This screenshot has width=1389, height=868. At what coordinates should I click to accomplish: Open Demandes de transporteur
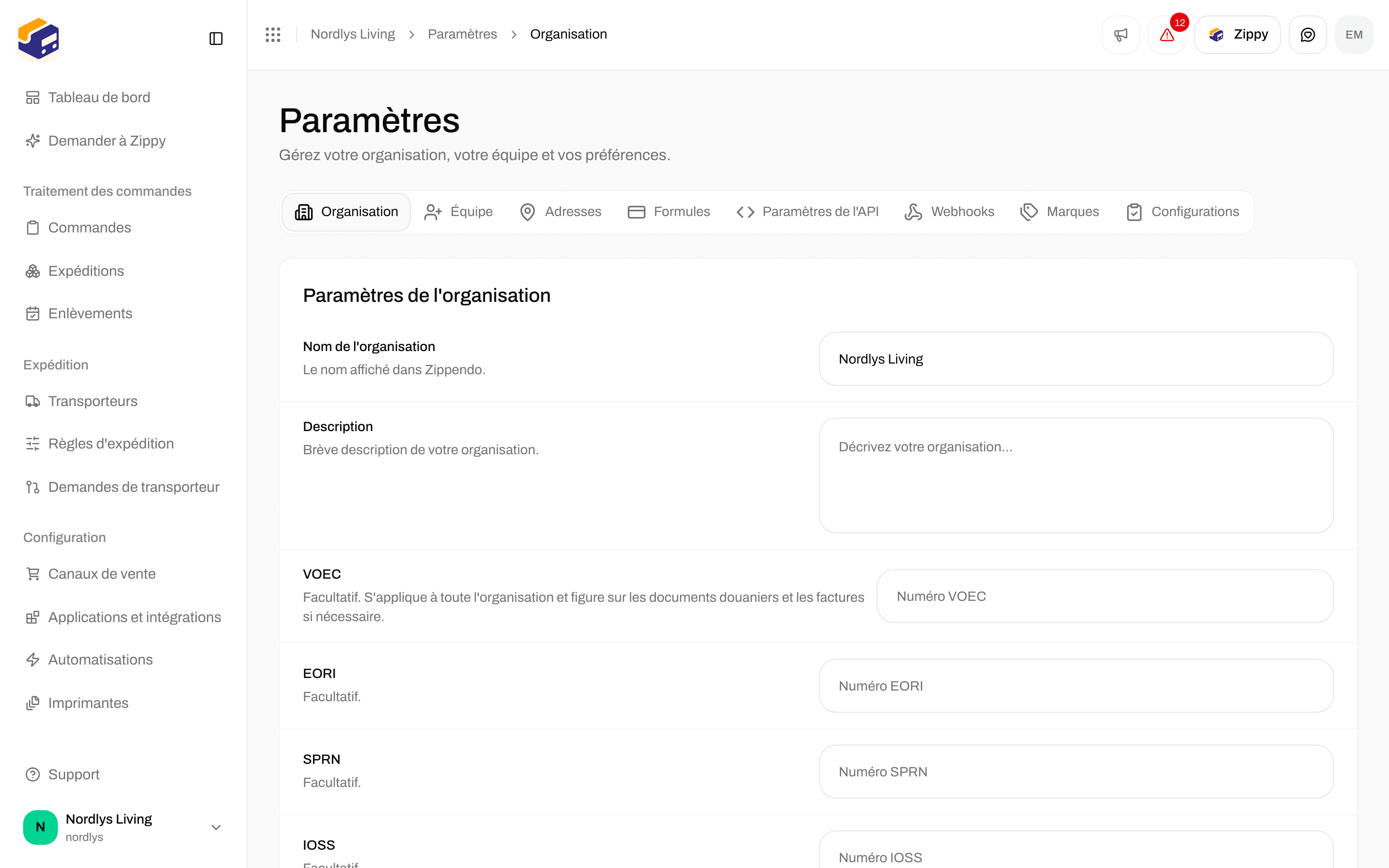[x=123, y=487]
